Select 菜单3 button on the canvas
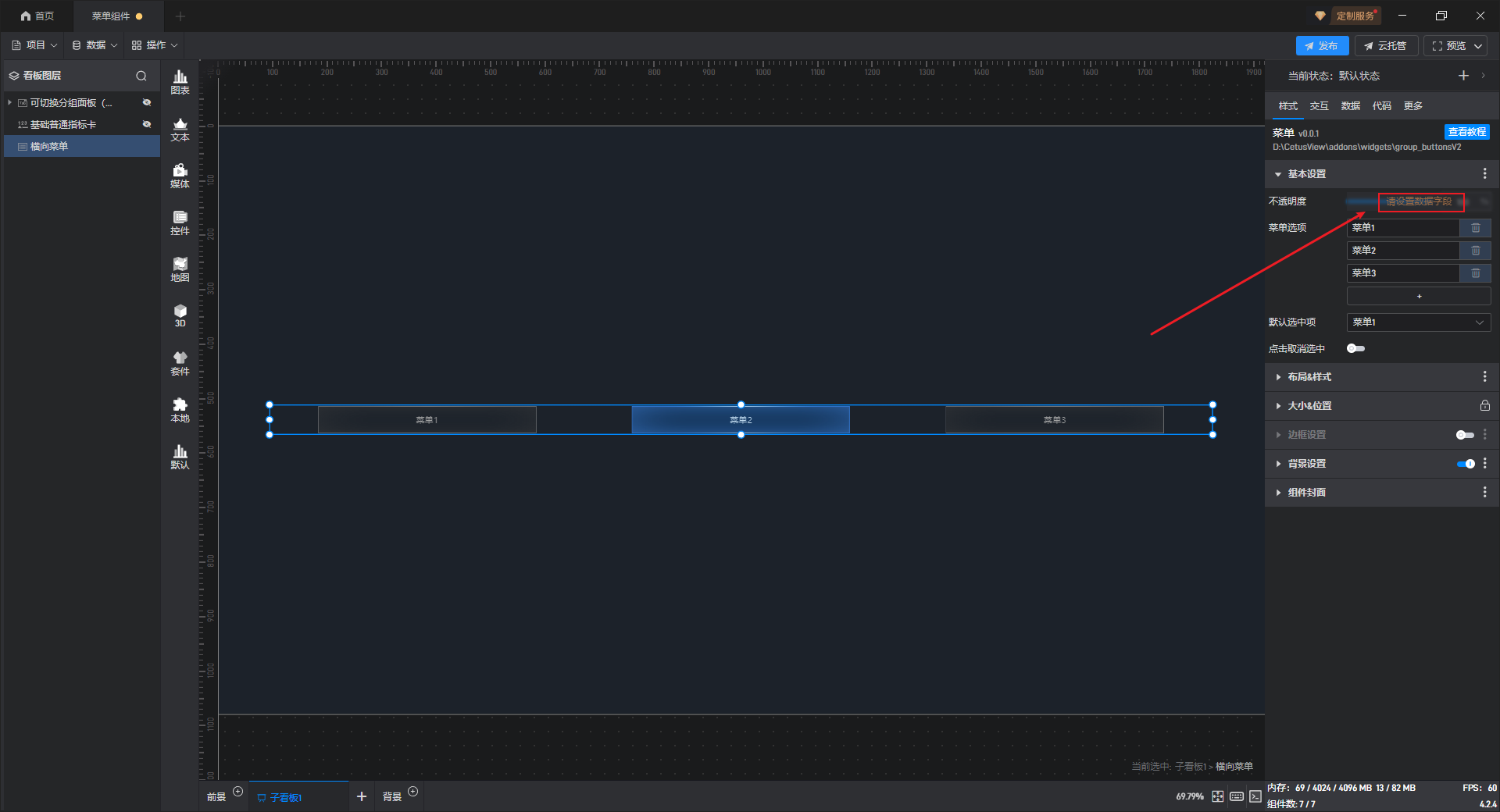1500x812 pixels. click(x=1055, y=420)
